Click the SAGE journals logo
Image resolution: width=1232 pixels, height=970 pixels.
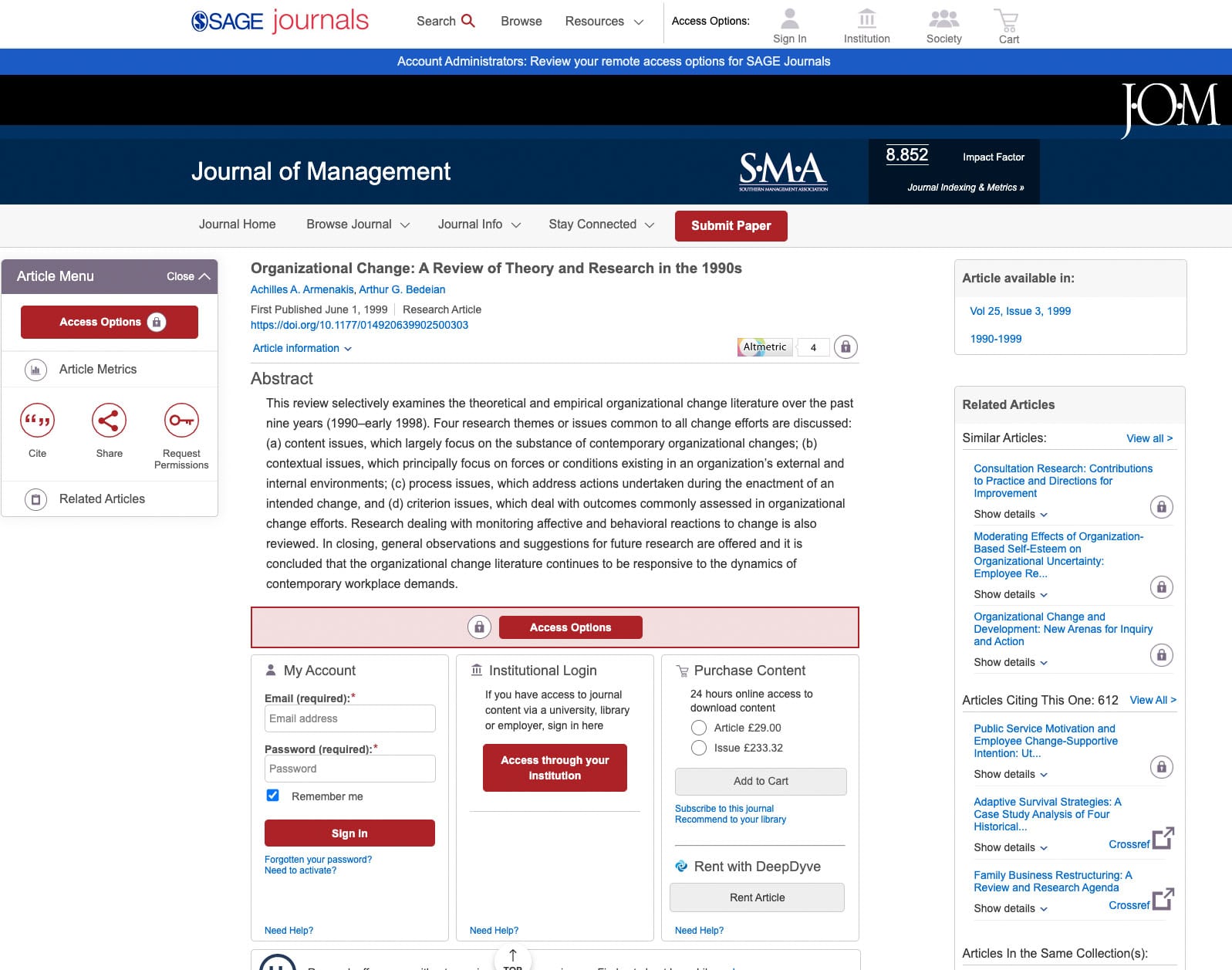click(x=280, y=21)
